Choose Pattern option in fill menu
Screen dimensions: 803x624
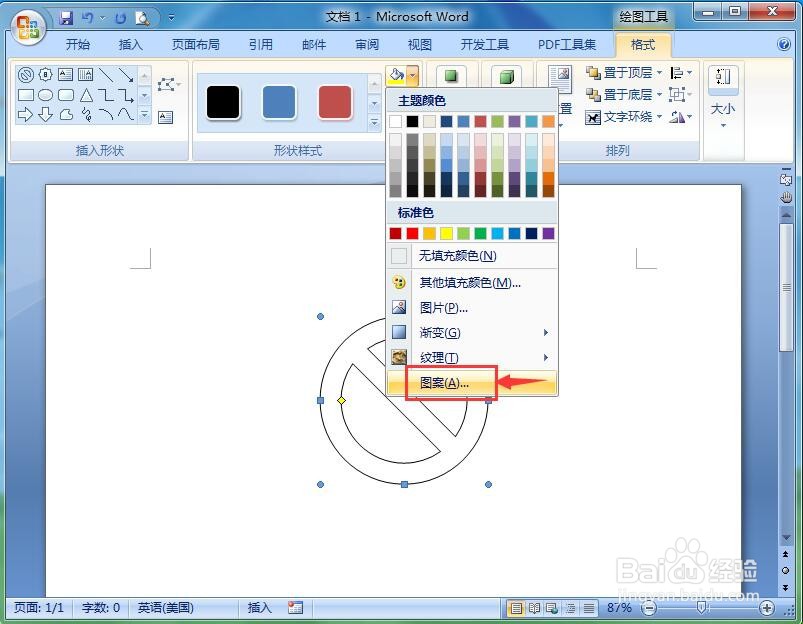pos(472,383)
